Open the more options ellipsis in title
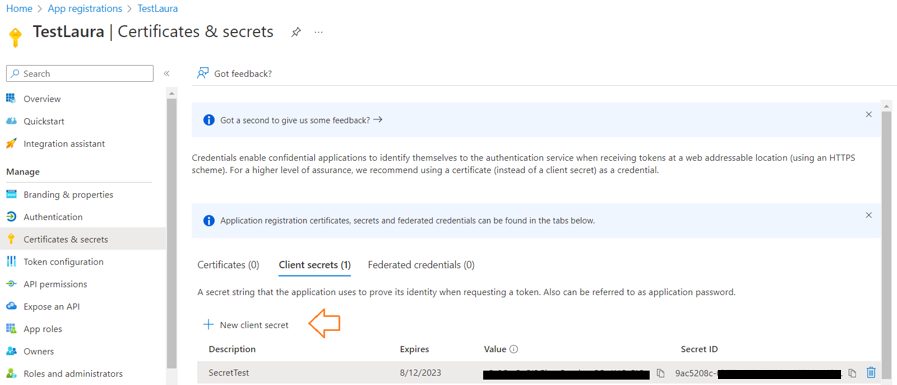 [319, 32]
